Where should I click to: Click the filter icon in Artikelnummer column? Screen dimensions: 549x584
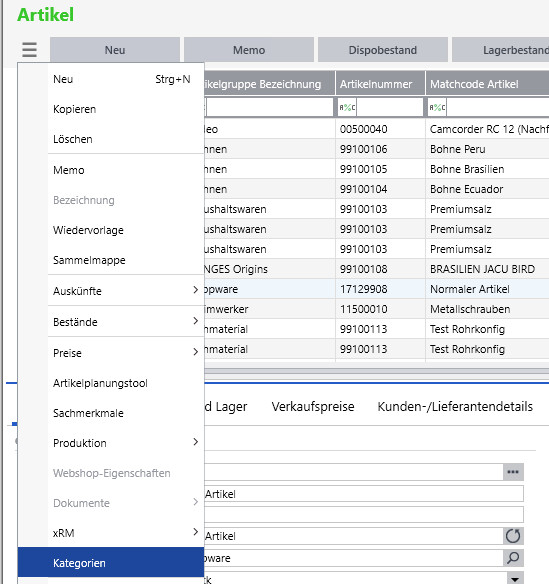coord(347,108)
